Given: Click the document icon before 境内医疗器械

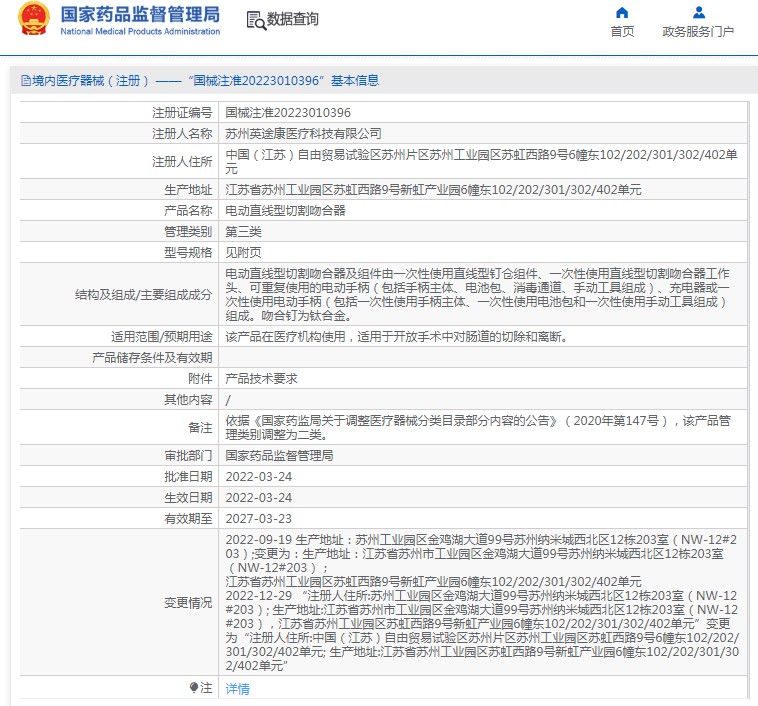Looking at the screenshot, I should coord(26,80).
